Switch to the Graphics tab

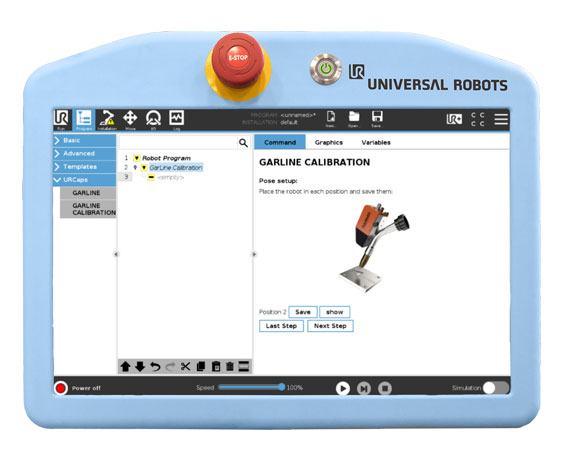[329, 143]
